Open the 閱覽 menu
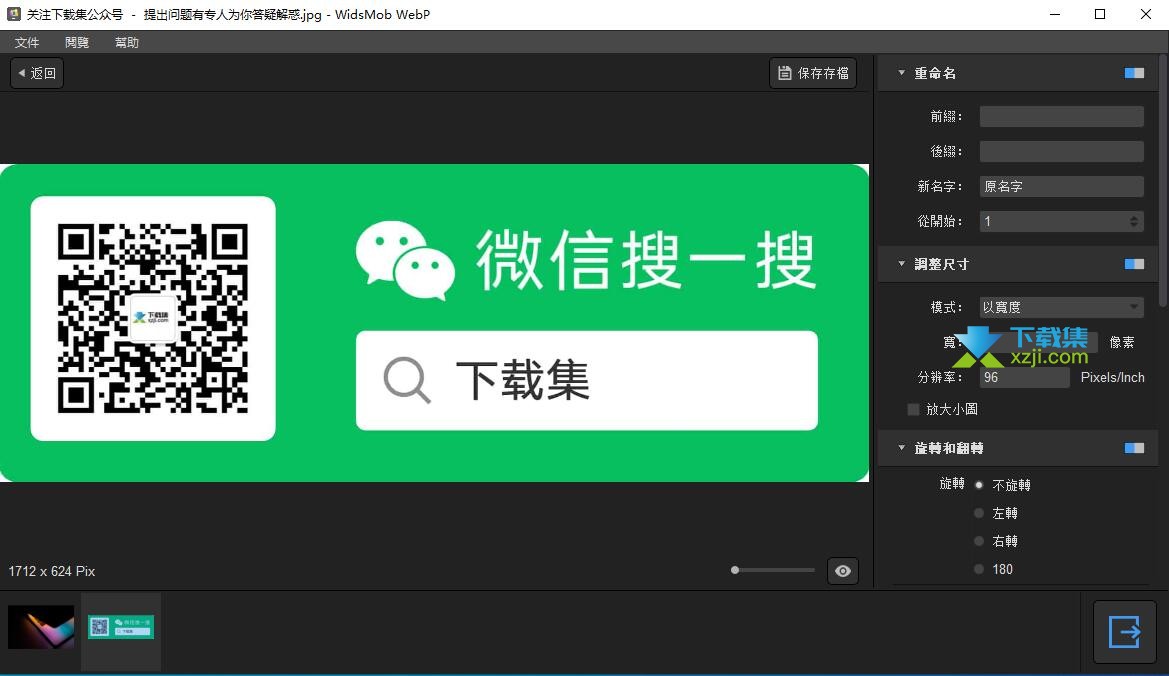Image resolution: width=1169 pixels, height=676 pixels. [77, 42]
